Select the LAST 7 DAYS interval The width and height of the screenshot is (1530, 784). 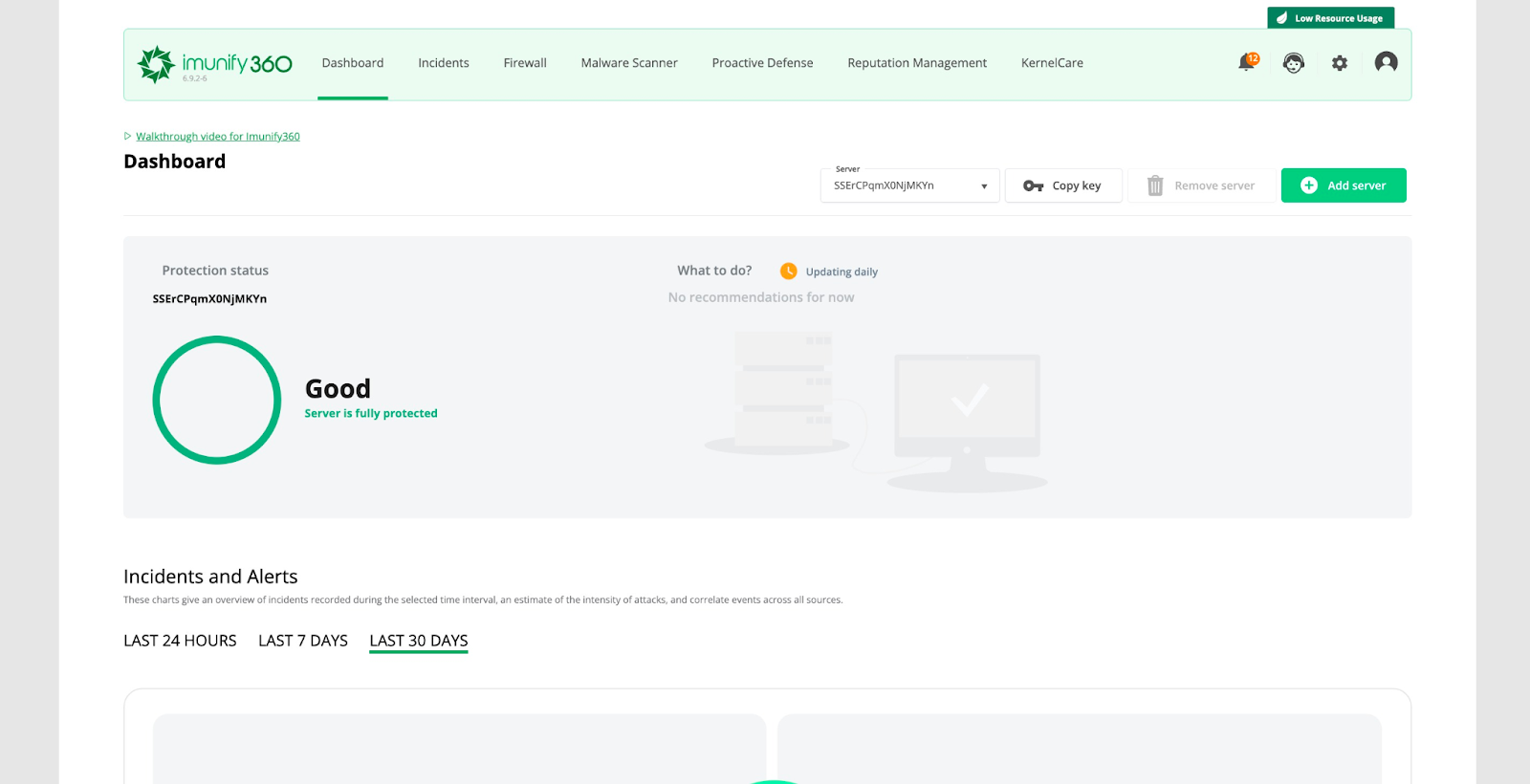[x=303, y=641]
